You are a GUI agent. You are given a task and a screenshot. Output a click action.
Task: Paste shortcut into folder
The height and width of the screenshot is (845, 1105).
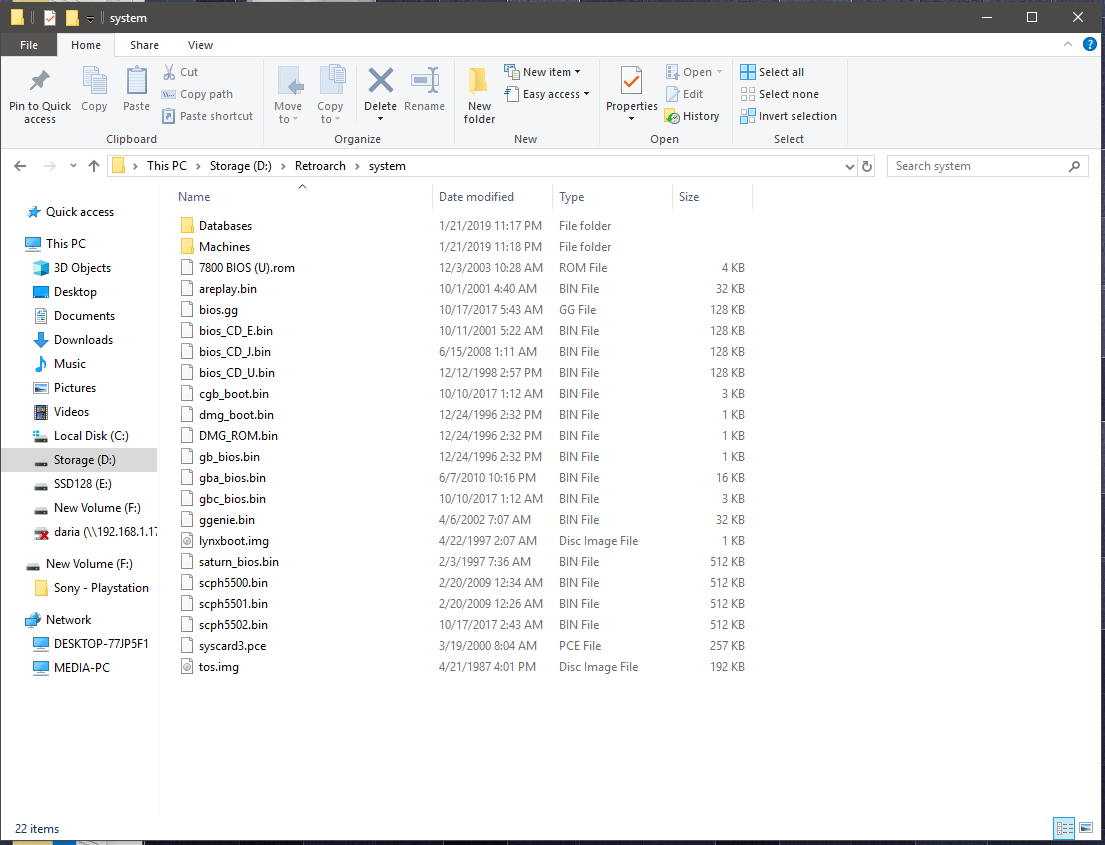point(207,116)
